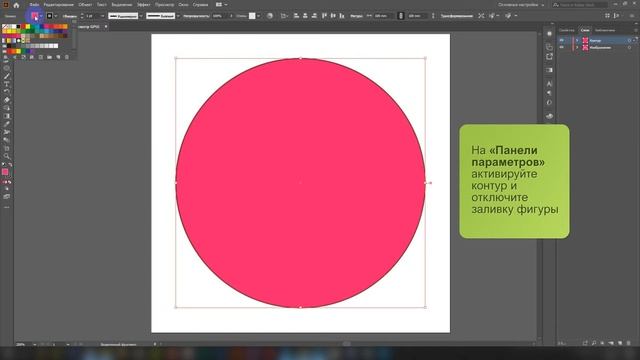Expand the Контур layer contents

577,40
